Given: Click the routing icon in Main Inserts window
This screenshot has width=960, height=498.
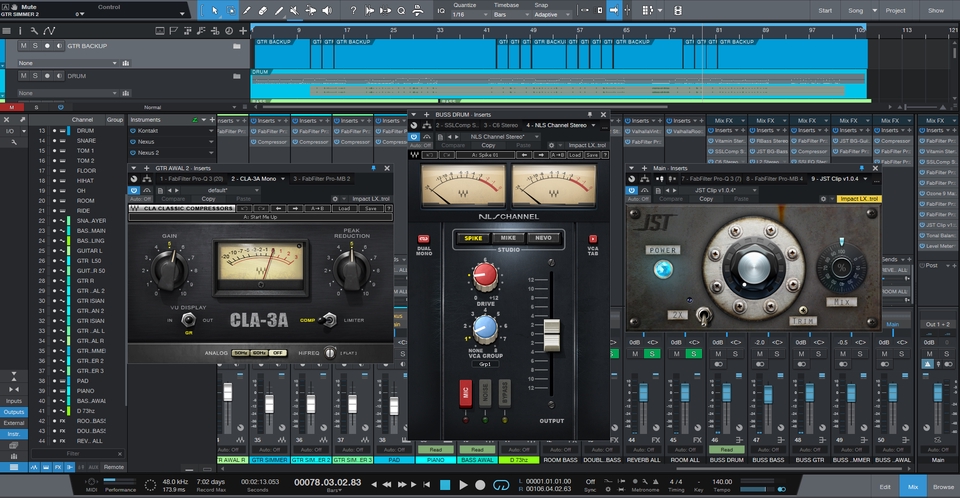Looking at the screenshot, I should click(x=645, y=179).
